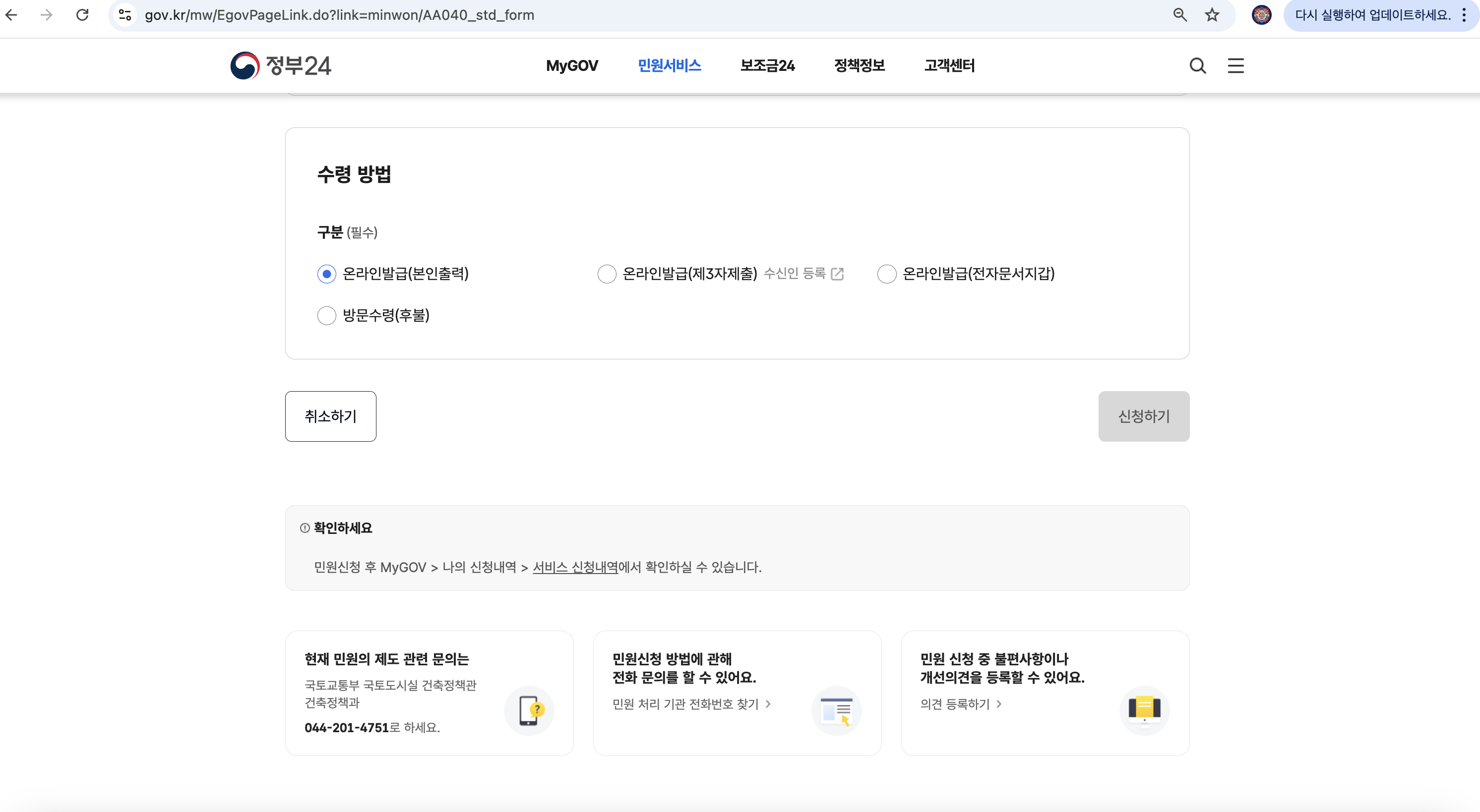Click the monitor note icon in 개선의견 card
Viewport: 1480px width, 812px height.
click(1144, 710)
